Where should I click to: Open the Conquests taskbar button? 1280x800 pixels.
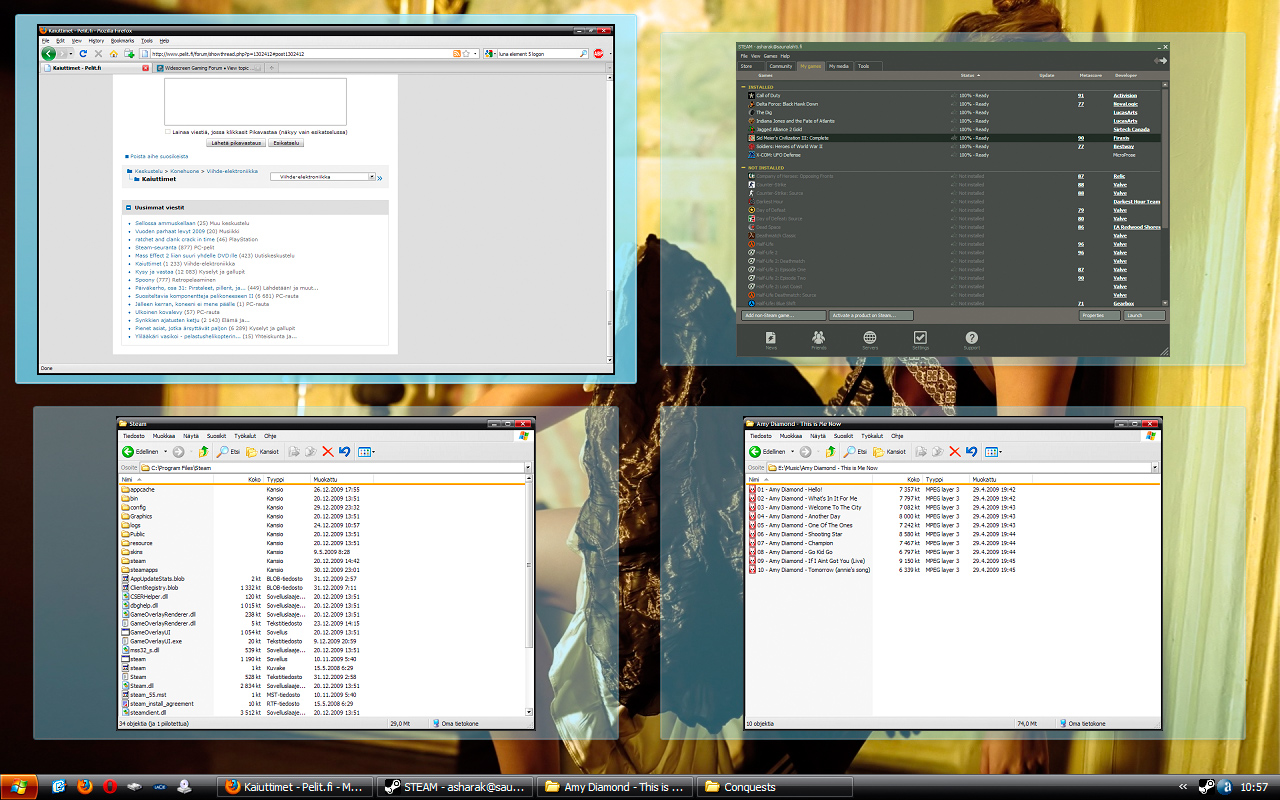tap(774, 787)
